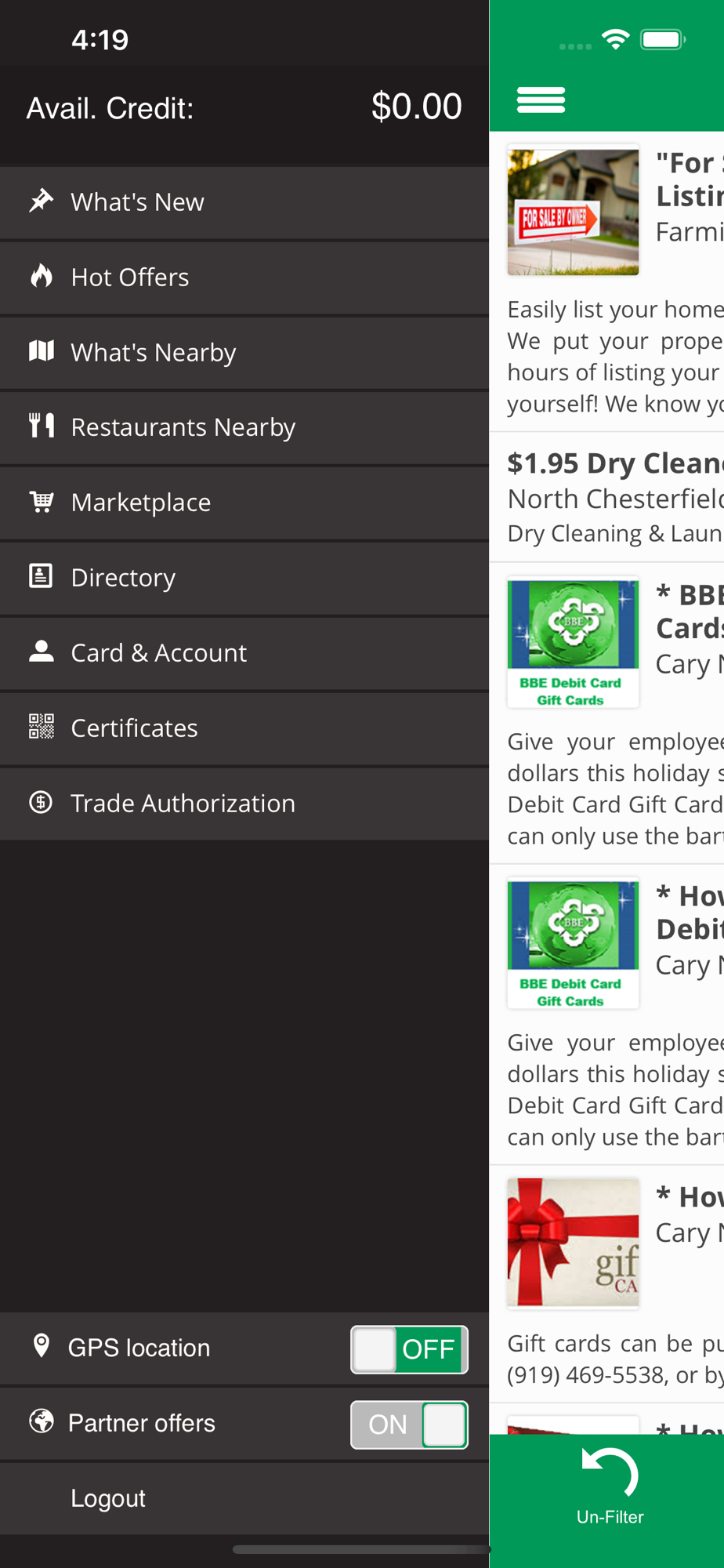Viewport: 724px width, 1568px height.
Task: Open the red ribbon gift card thumbnail
Action: [573, 1243]
